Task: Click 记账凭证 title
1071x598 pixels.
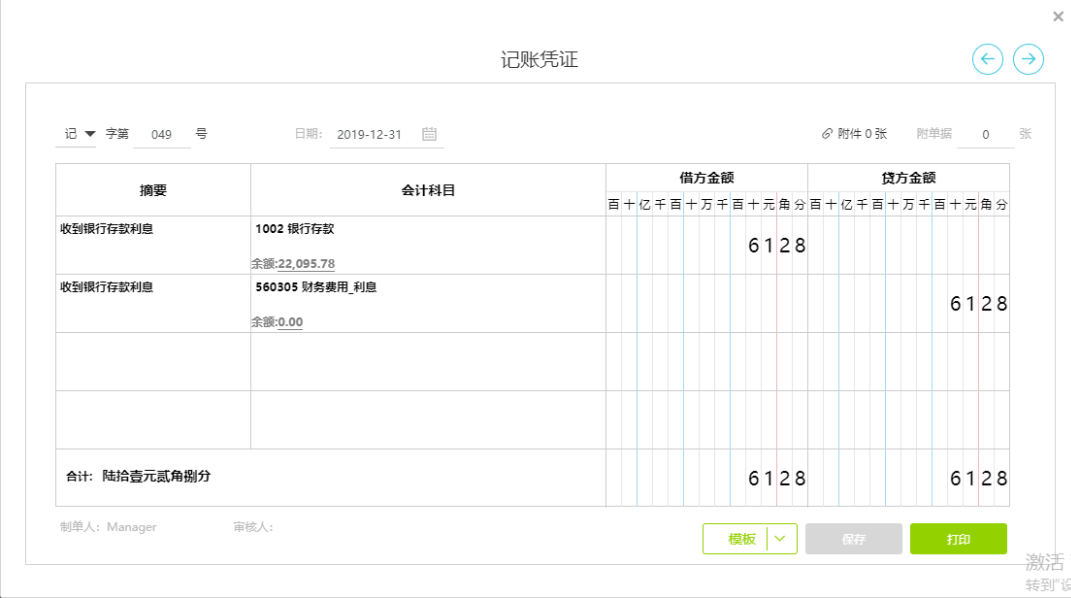Action: (x=540, y=59)
